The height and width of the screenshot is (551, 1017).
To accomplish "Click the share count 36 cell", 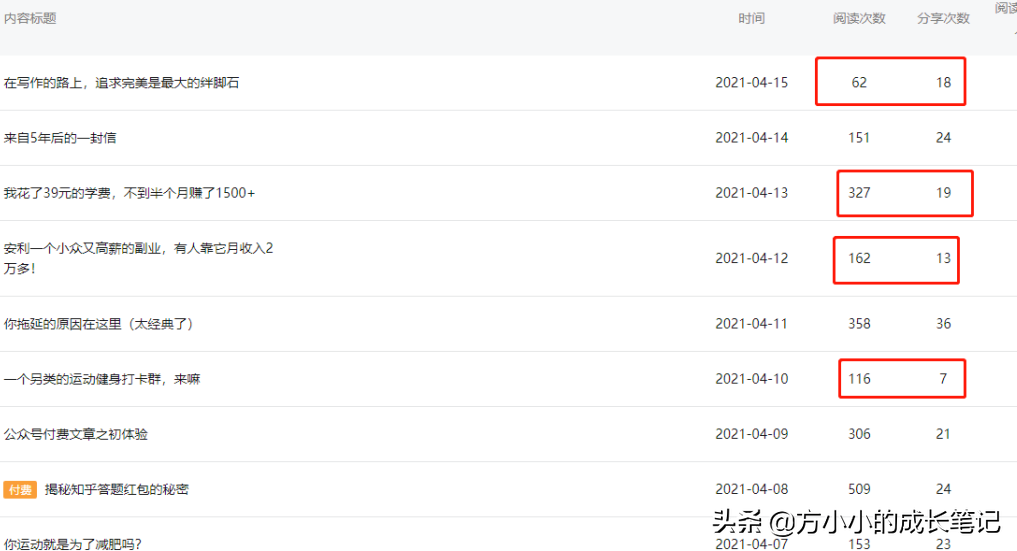I will pyautogui.click(x=943, y=324).
